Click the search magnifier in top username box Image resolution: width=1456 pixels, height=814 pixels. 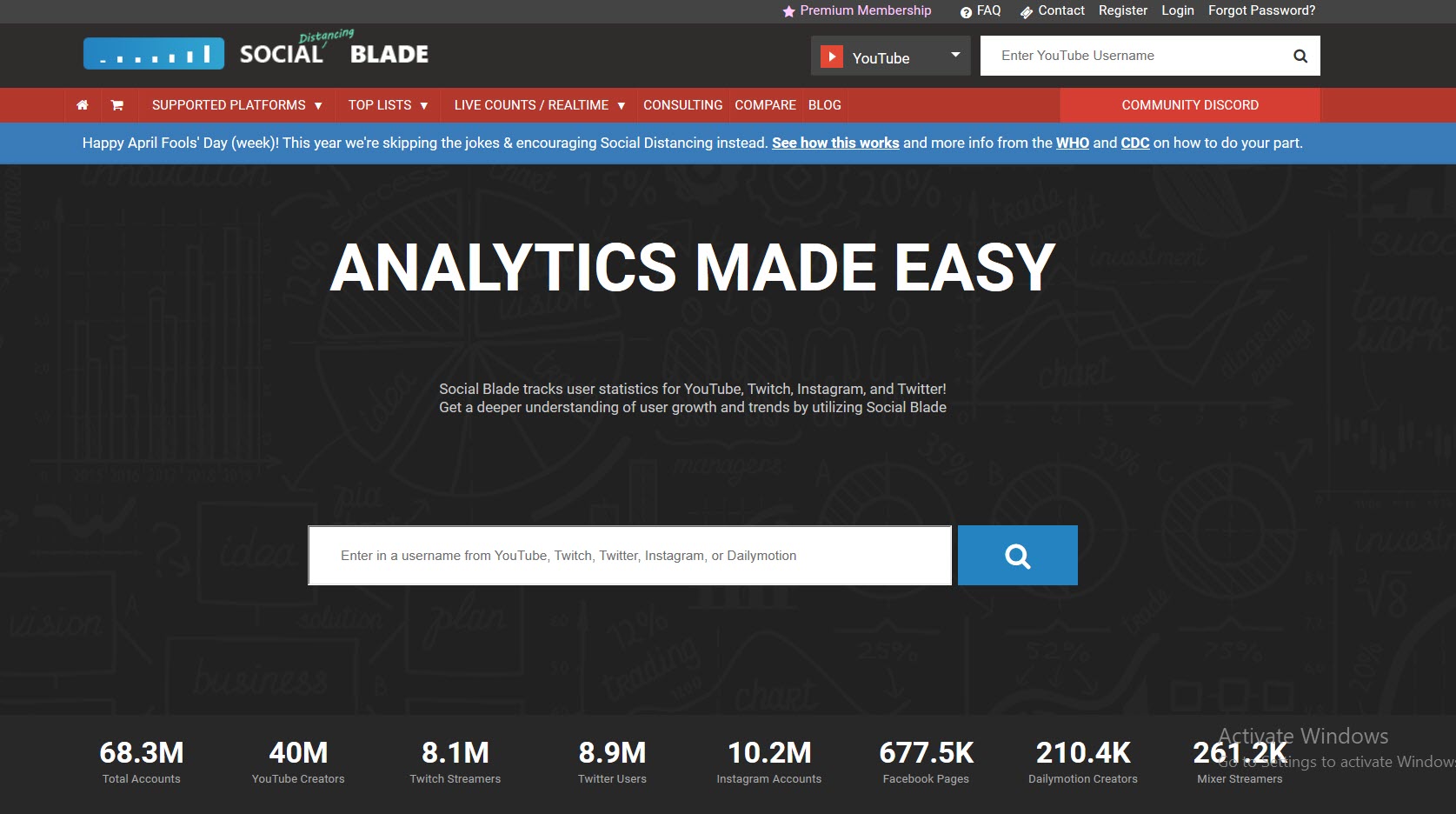pyautogui.click(x=1300, y=56)
